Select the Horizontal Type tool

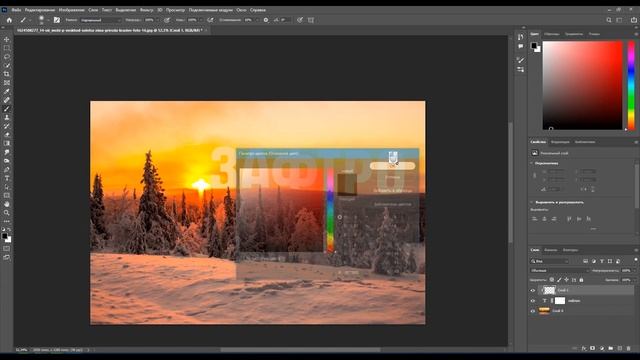click(7, 178)
